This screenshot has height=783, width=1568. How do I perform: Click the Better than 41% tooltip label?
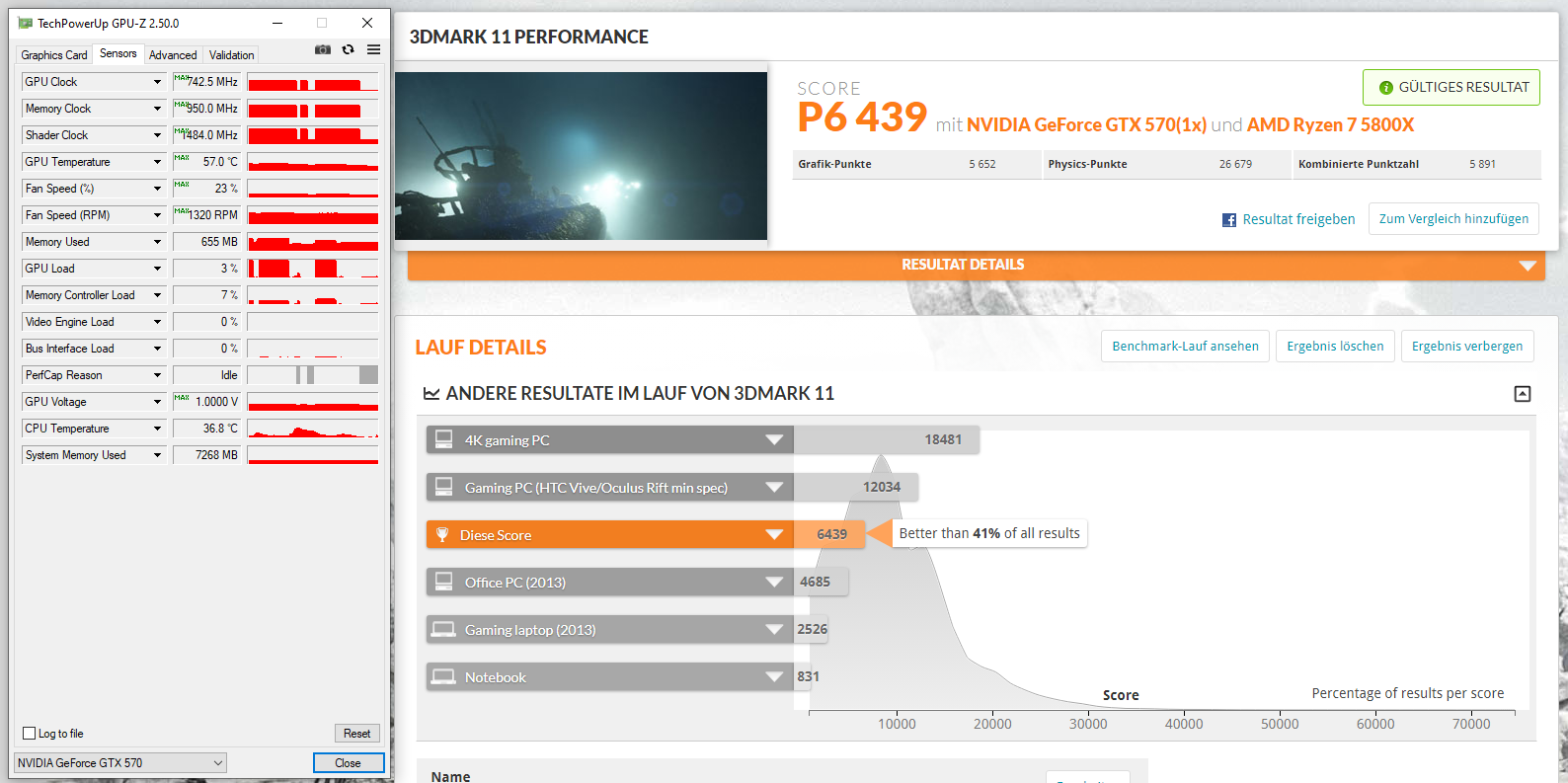coord(989,533)
